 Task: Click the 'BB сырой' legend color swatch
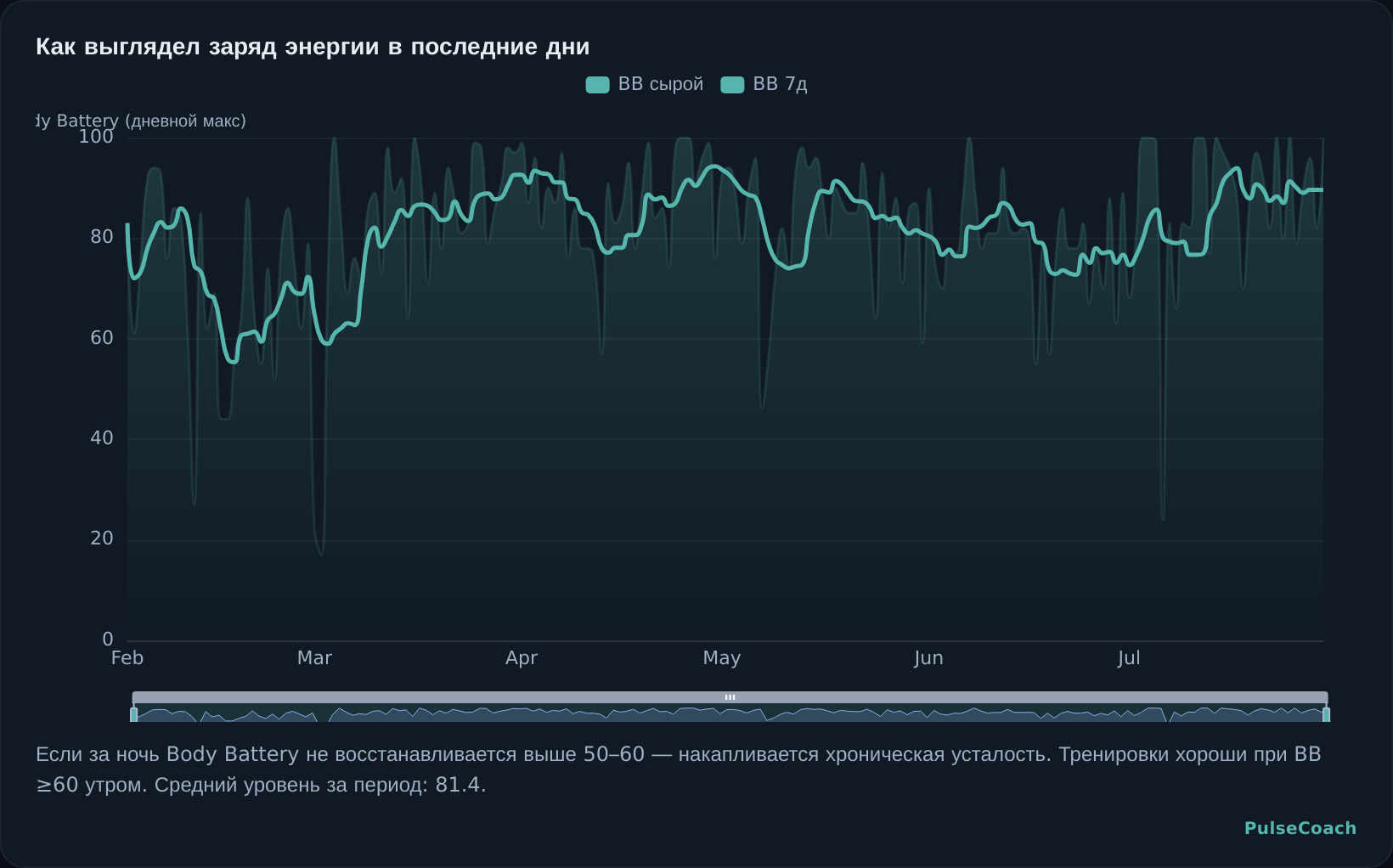597,85
